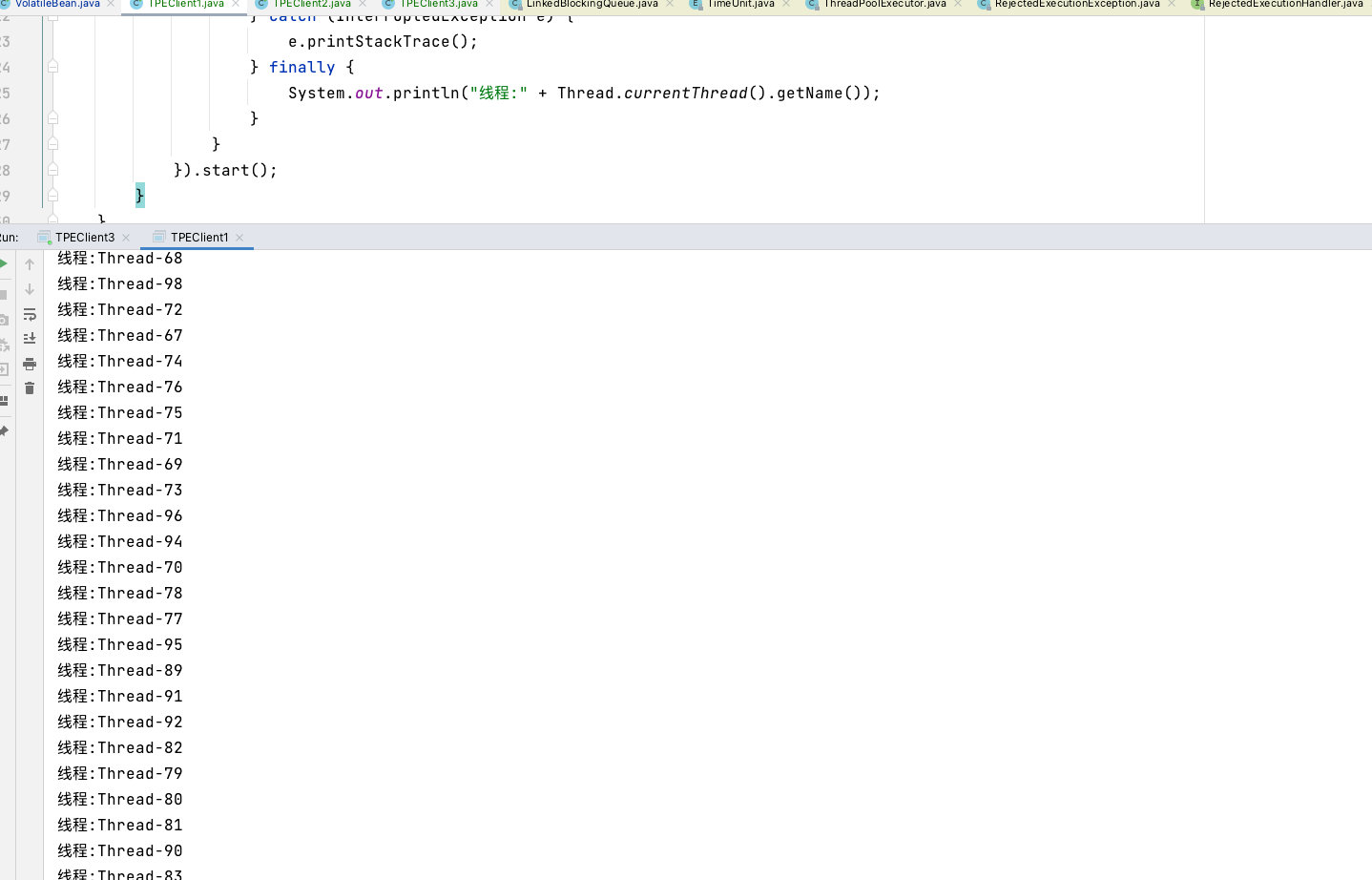1372x880 pixels.
Task: Toggle soft-wrap in the Run console
Action: [x=30, y=314]
